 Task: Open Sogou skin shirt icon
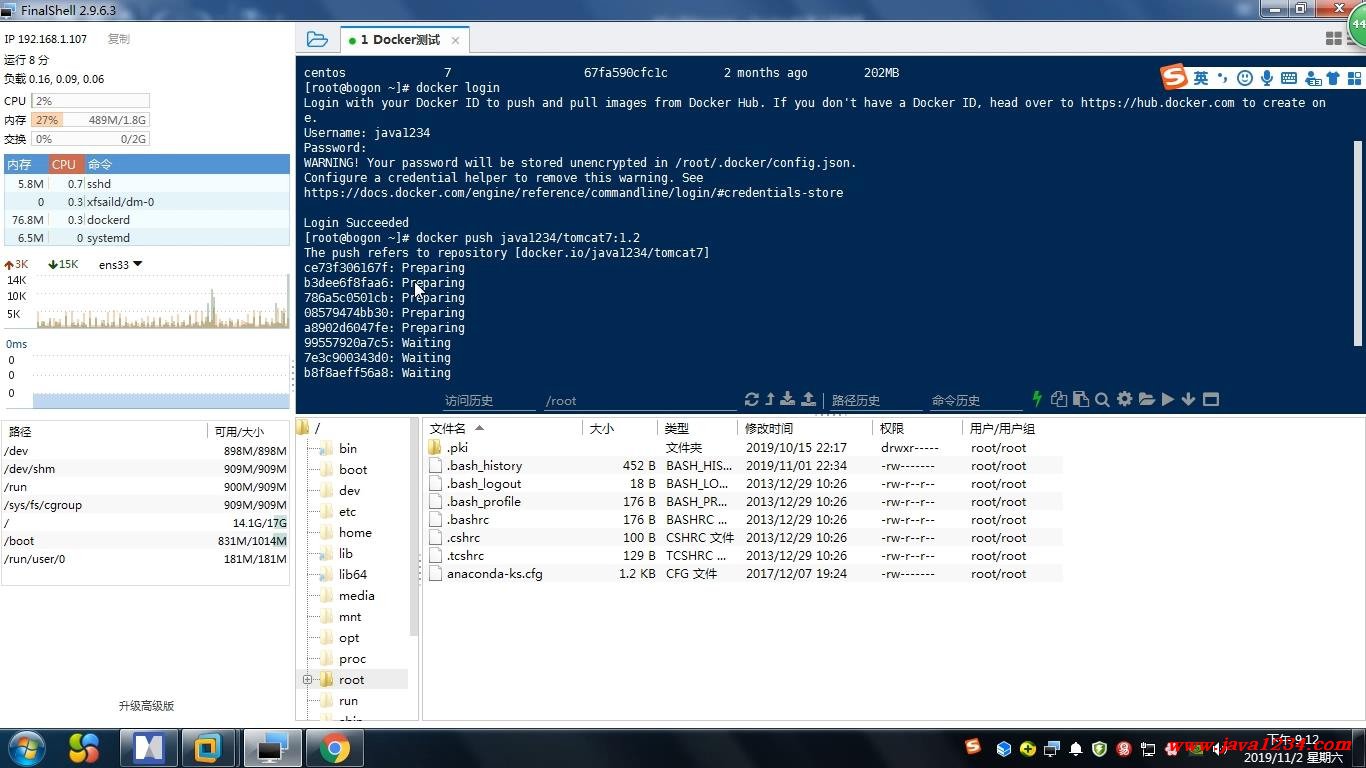(x=1333, y=78)
